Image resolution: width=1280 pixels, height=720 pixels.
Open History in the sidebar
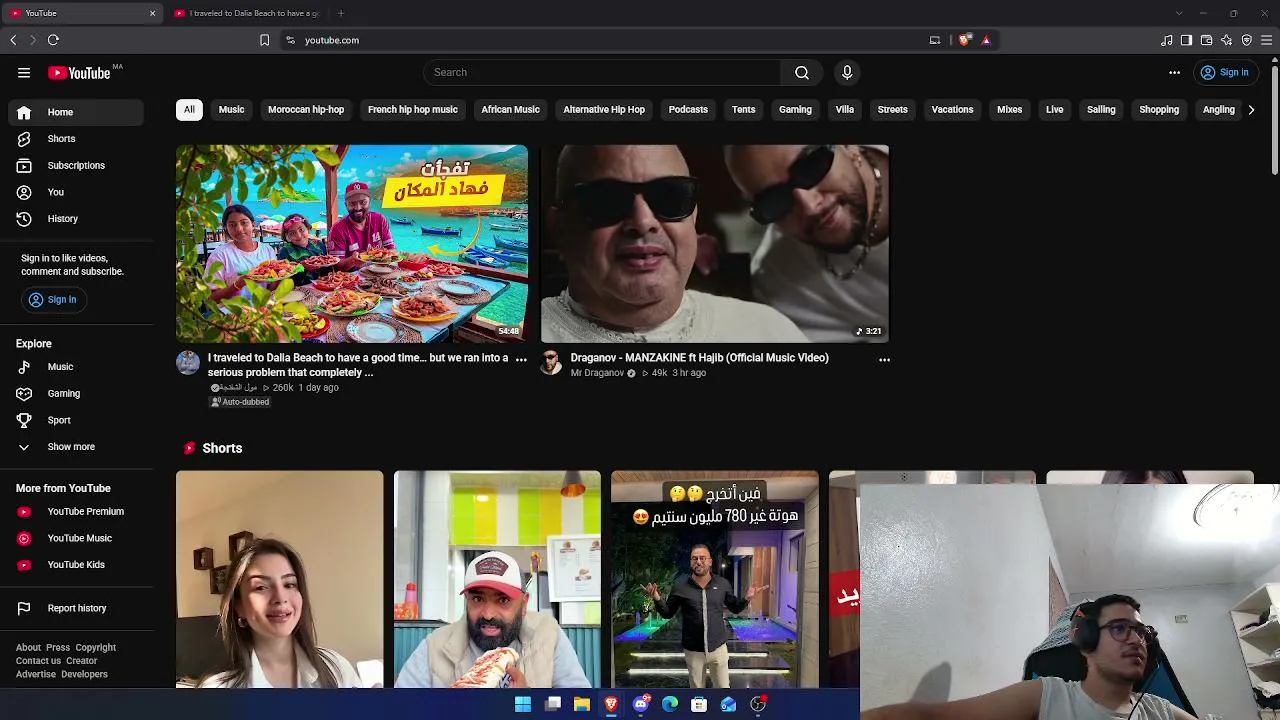pyautogui.click(x=76, y=218)
